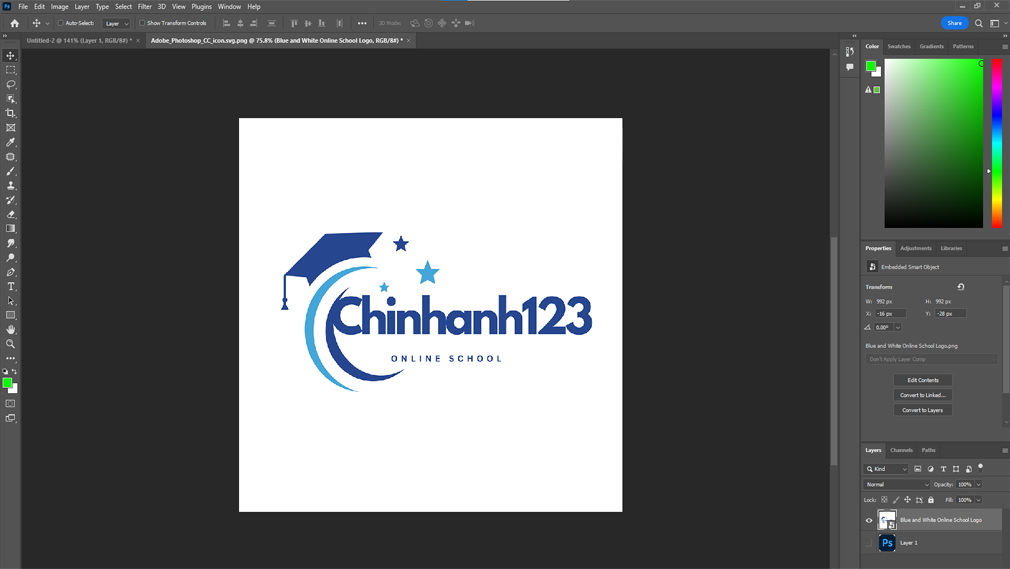Screen dimensions: 1010x569
Task: Select the Zoom tool
Action: [10, 344]
